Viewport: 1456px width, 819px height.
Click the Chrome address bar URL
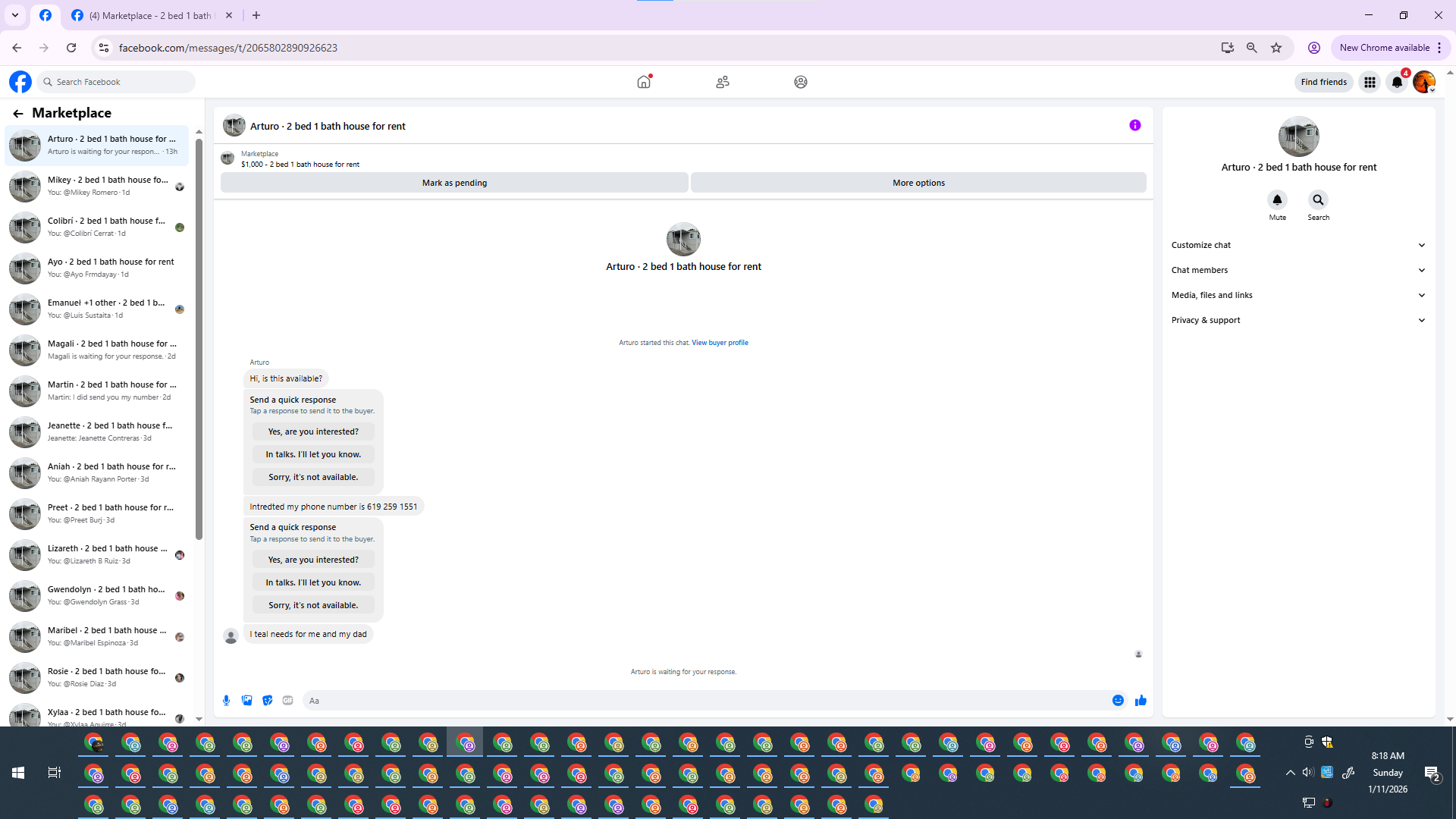pos(228,48)
